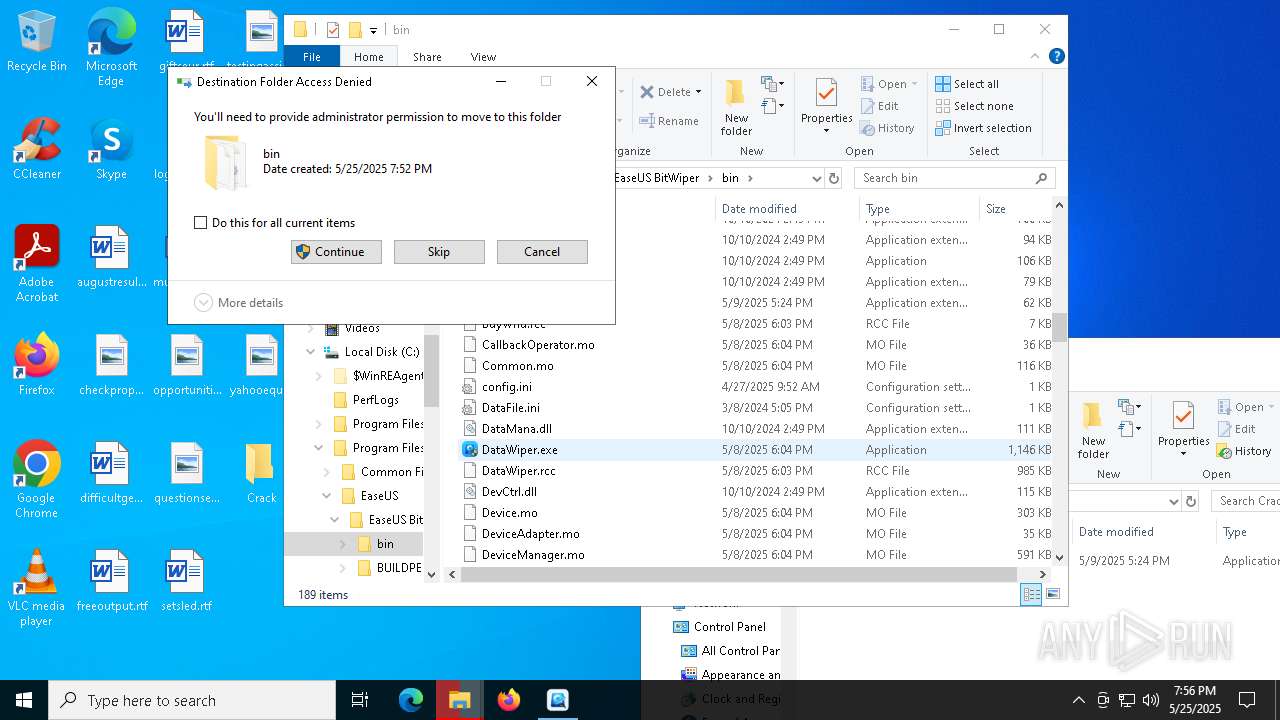Viewport: 1280px width, 720px height.
Task: Collapse the Local Disk (C:) node
Action: coord(310,352)
